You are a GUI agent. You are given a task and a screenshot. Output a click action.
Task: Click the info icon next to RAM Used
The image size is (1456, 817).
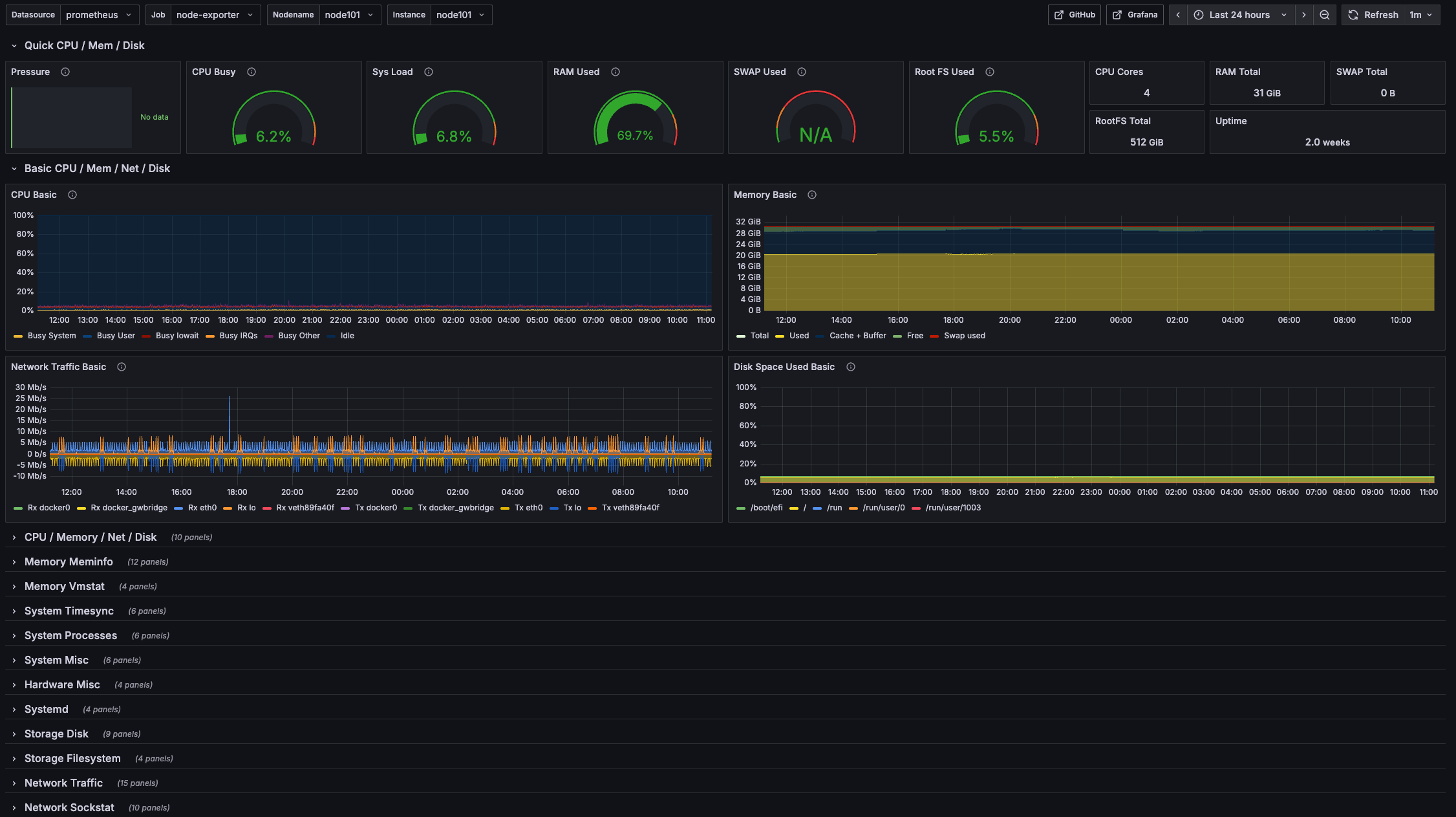[x=616, y=72]
